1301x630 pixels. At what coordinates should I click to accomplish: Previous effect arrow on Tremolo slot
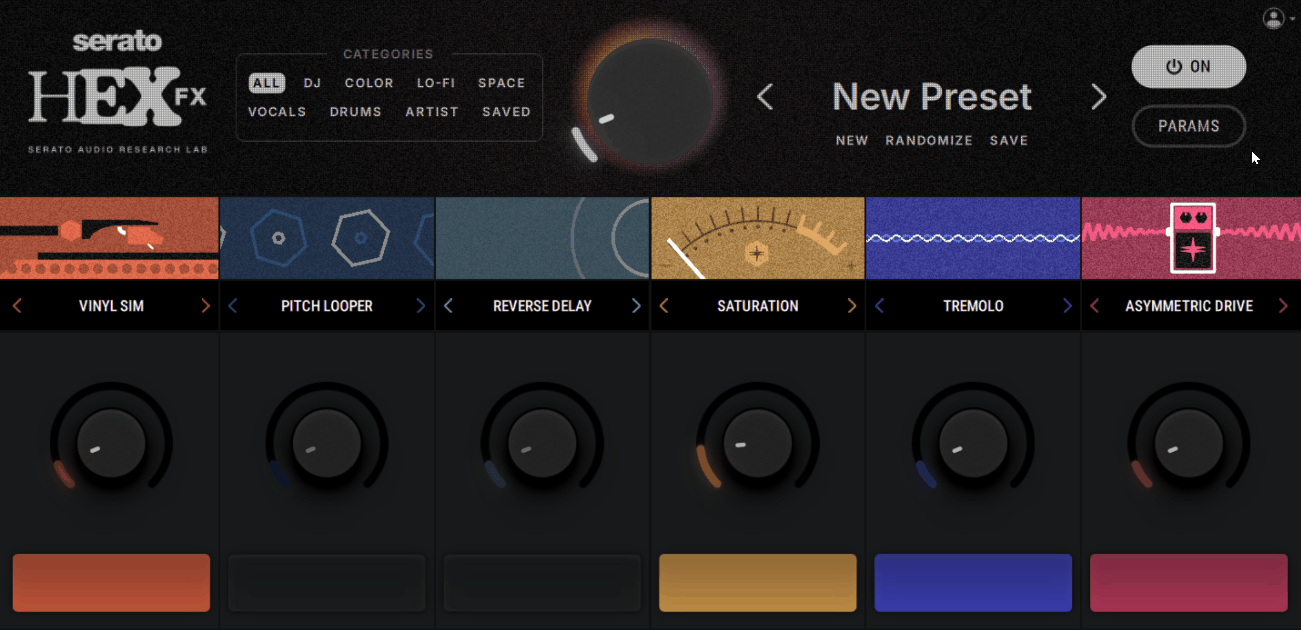pyautogui.click(x=879, y=306)
